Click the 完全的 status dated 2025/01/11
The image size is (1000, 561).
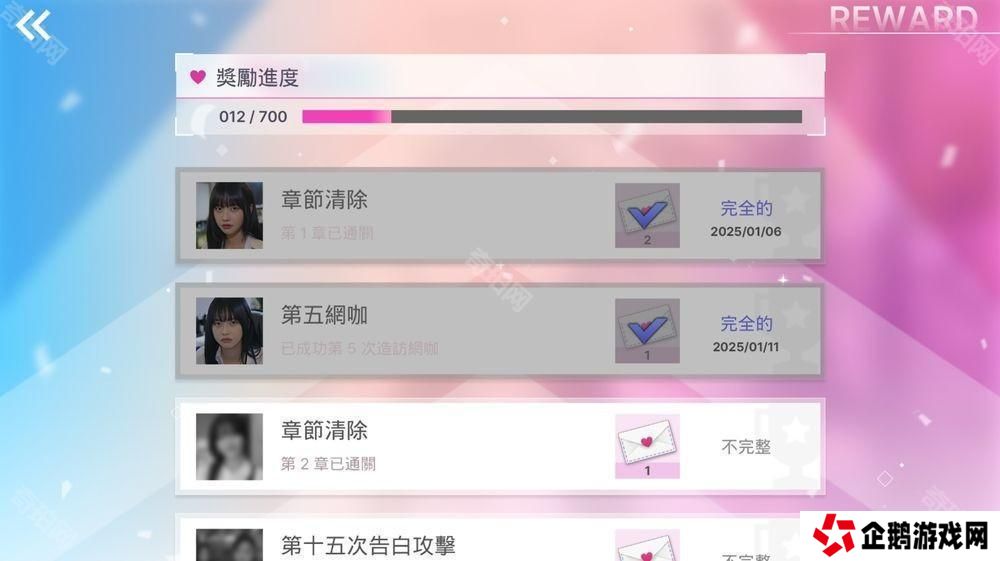[746, 324]
